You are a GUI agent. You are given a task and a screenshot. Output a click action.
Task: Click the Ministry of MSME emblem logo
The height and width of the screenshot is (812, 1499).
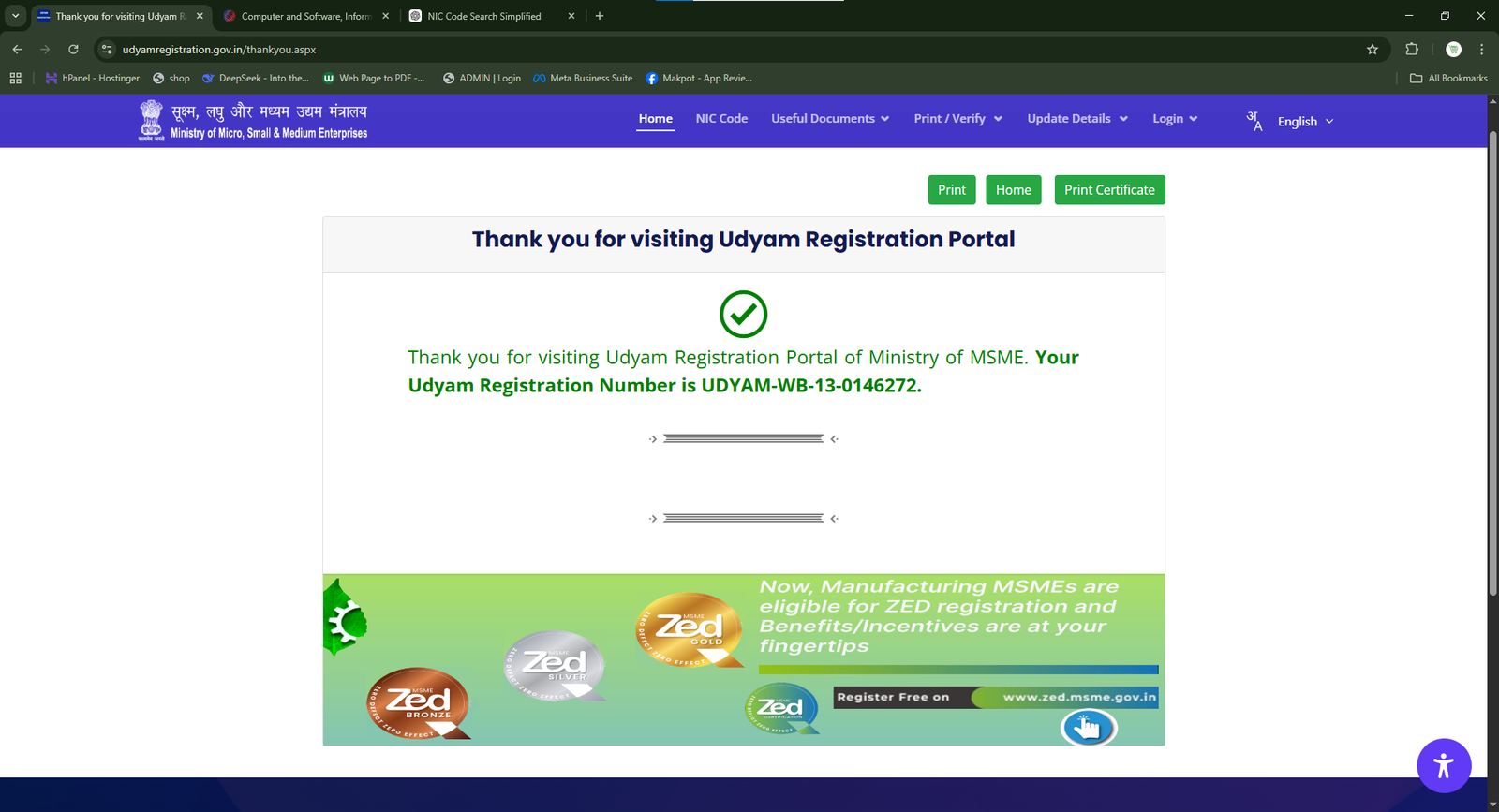point(151,121)
